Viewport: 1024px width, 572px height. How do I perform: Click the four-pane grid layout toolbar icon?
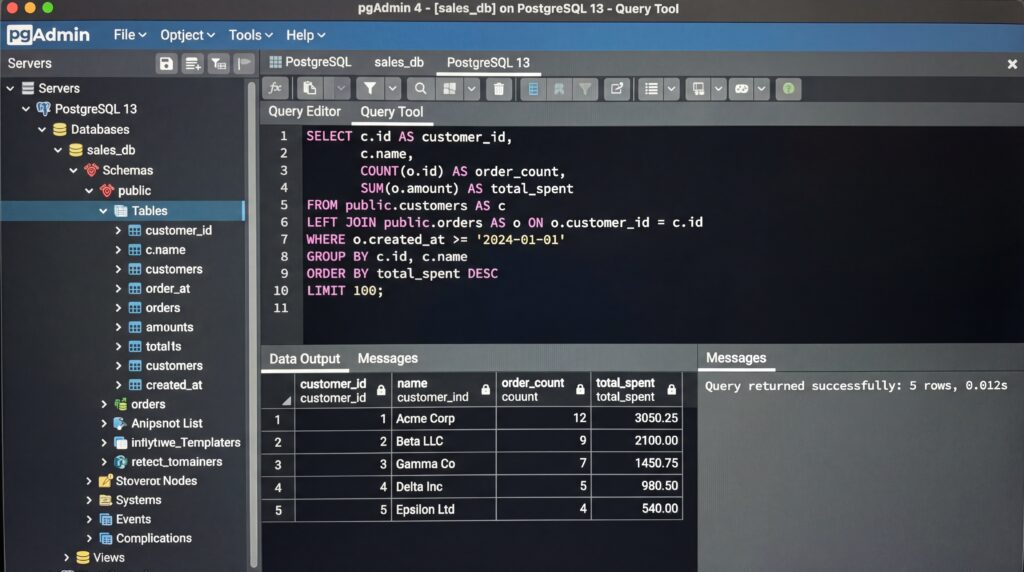[449, 89]
